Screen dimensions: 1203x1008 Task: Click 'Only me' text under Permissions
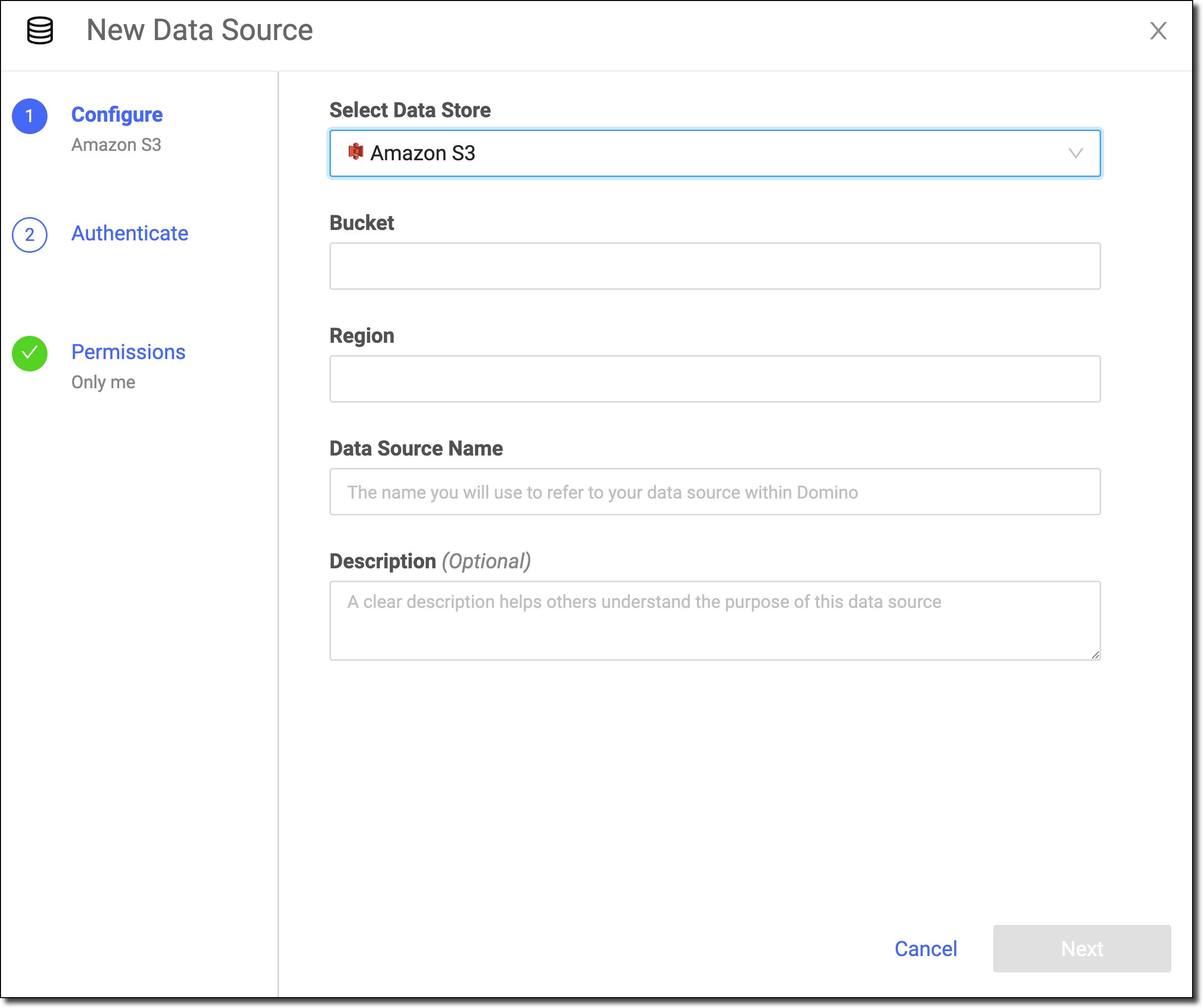click(x=103, y=382)
